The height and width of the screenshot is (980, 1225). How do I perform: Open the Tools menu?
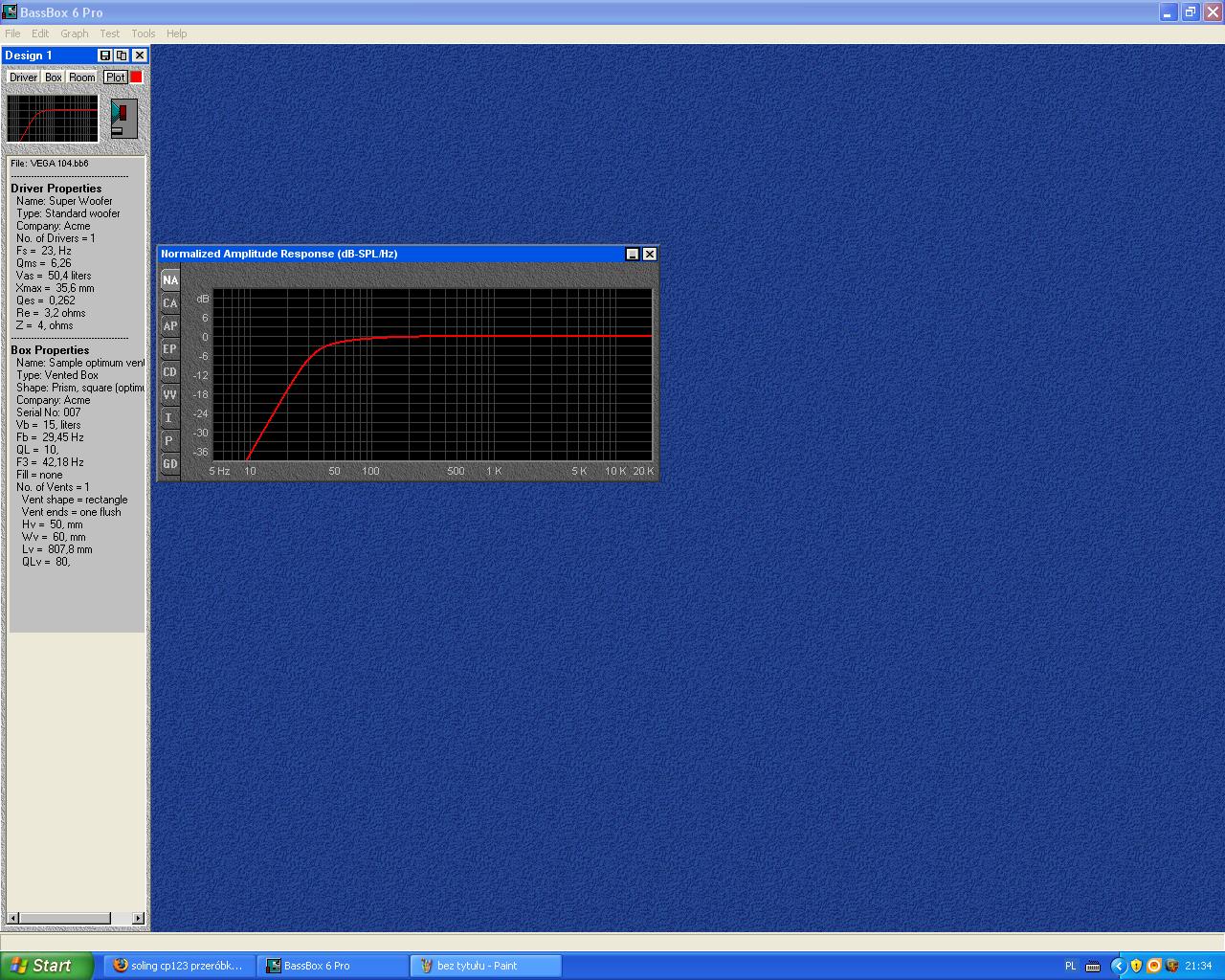pyautogui.click(x=144, y=33)
